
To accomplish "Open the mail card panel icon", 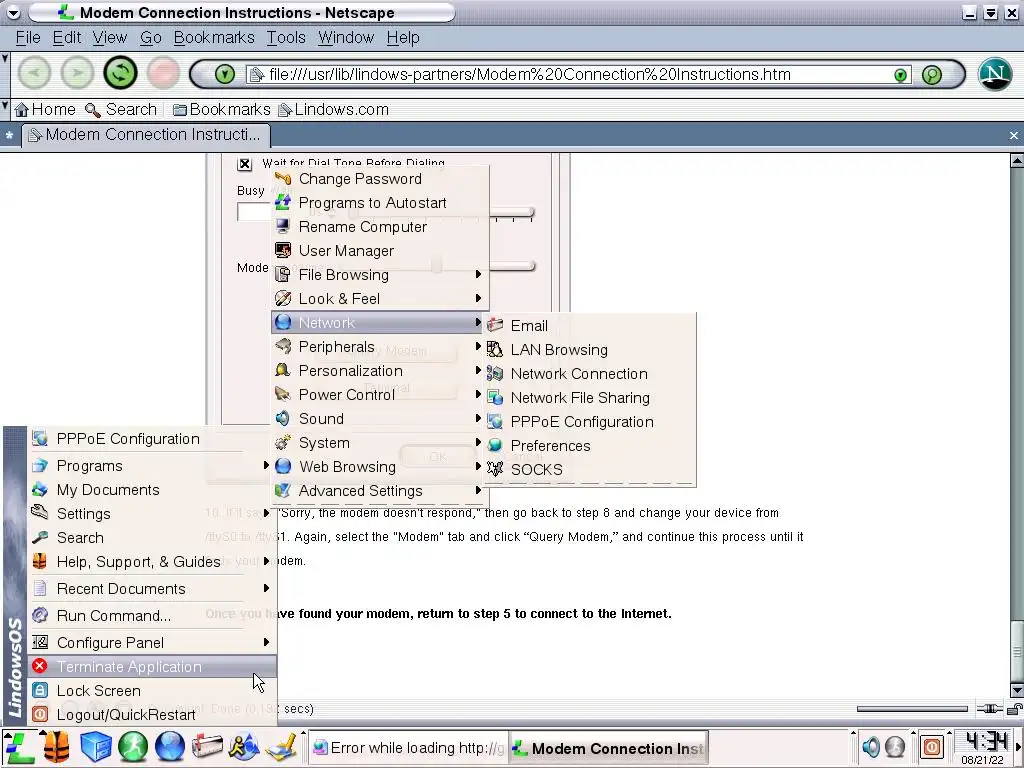I will [x=207, y=747].
